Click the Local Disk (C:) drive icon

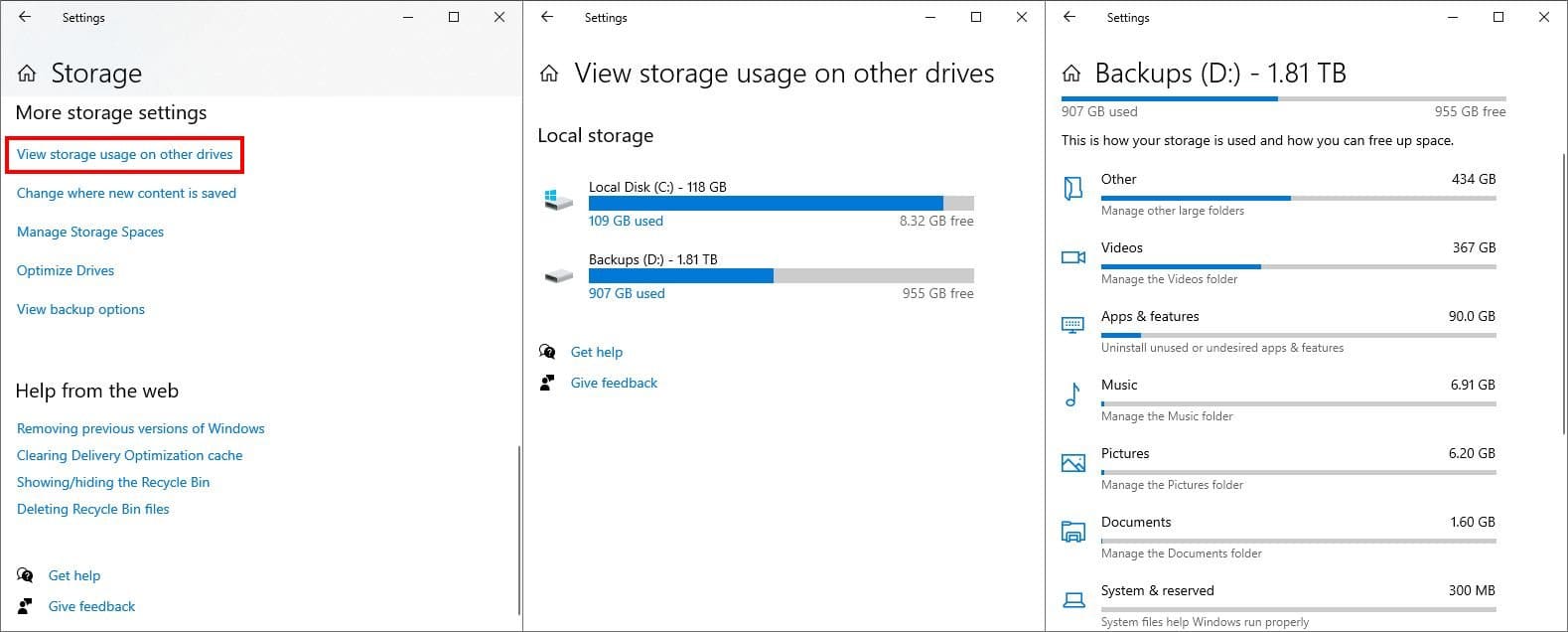tap(558, 200)
